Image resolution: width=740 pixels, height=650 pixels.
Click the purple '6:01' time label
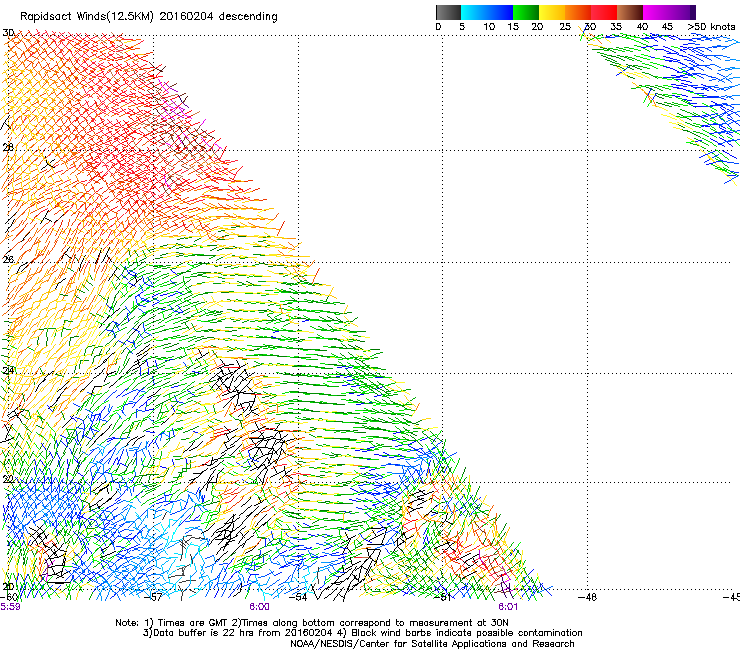click(x=508, y=607)
